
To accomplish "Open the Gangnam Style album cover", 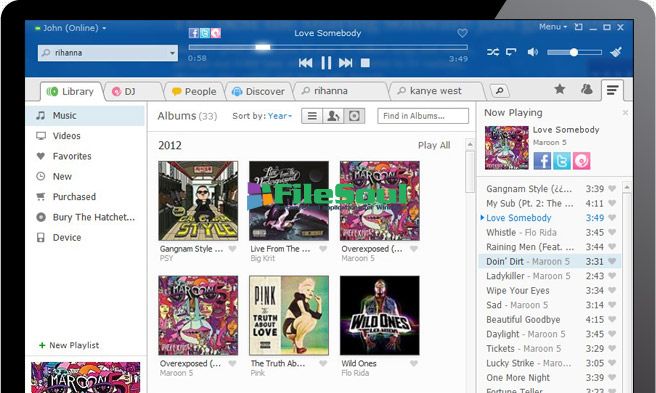I will pos(198,201).
